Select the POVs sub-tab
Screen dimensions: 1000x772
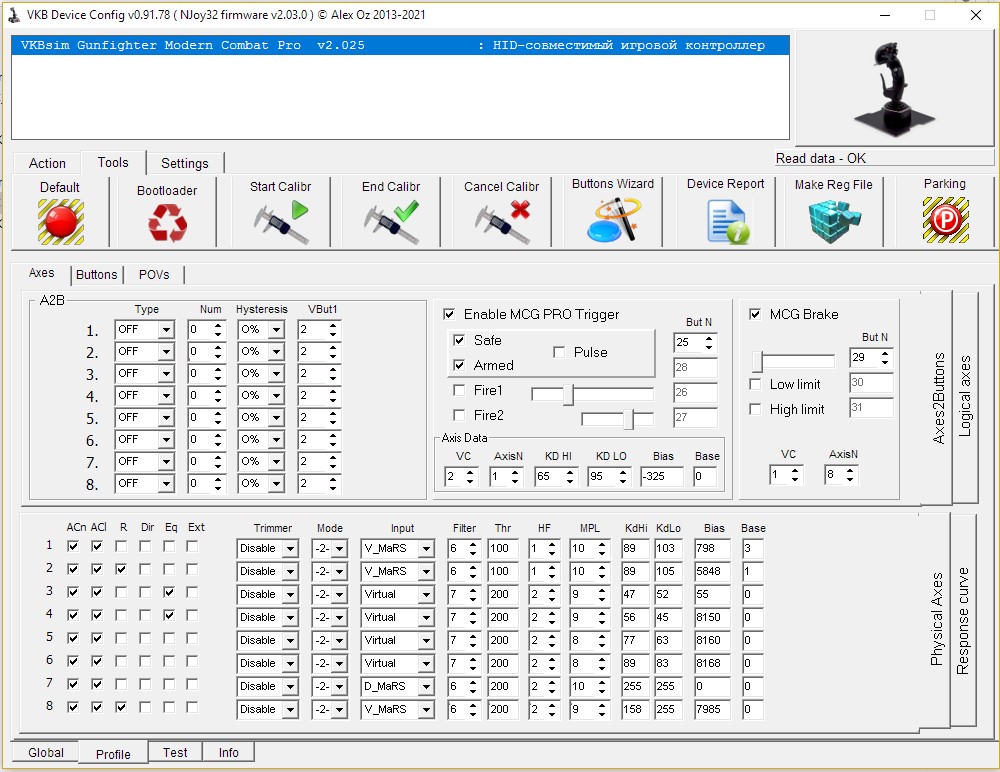[154, 274]
